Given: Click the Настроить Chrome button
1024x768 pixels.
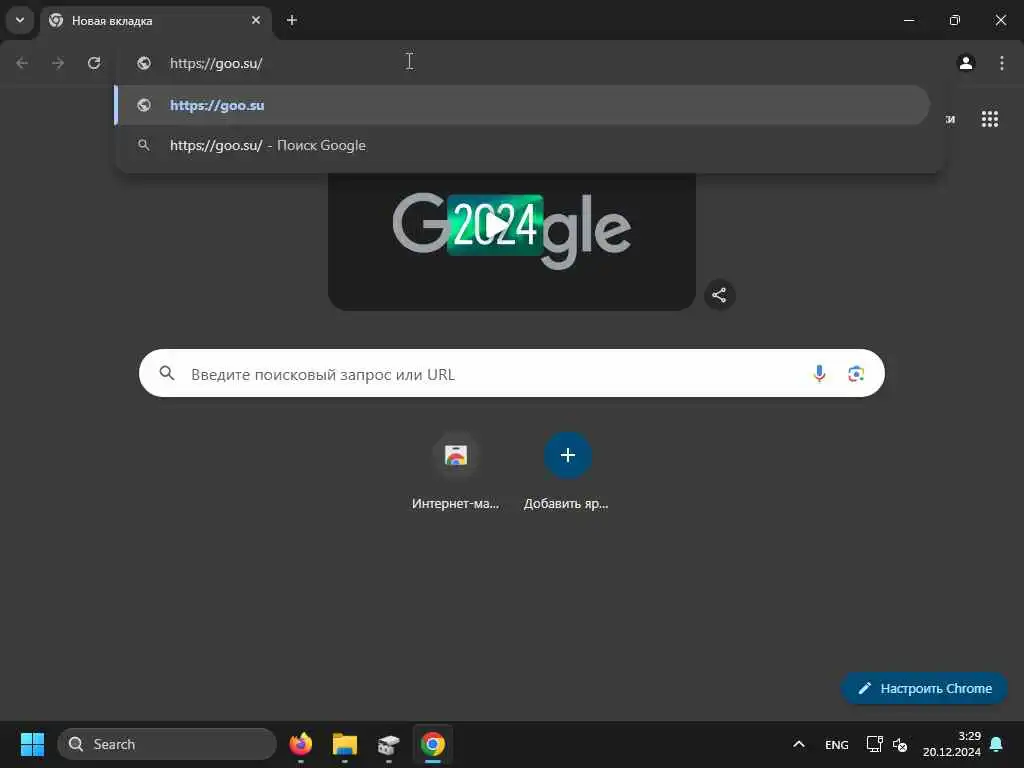Looking at the screenshot, I should click(924, 688).
